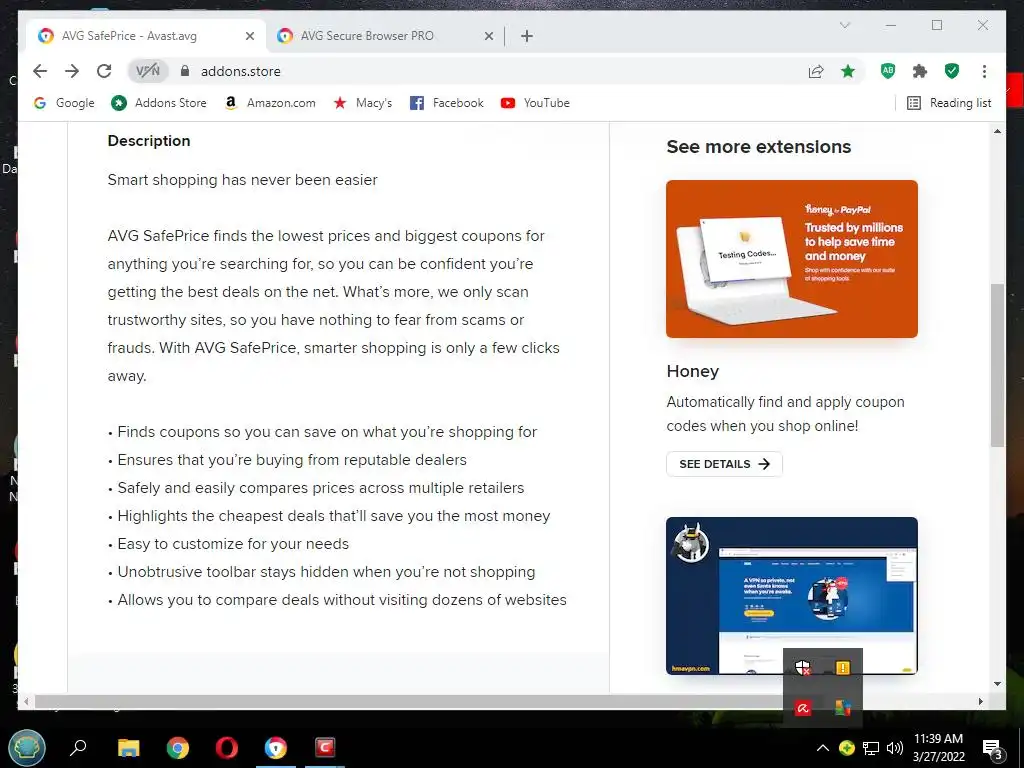This screenshot has height=768, width=1024.
Task: Go back with the browser back arrow
Action: (x=40, y=71)
